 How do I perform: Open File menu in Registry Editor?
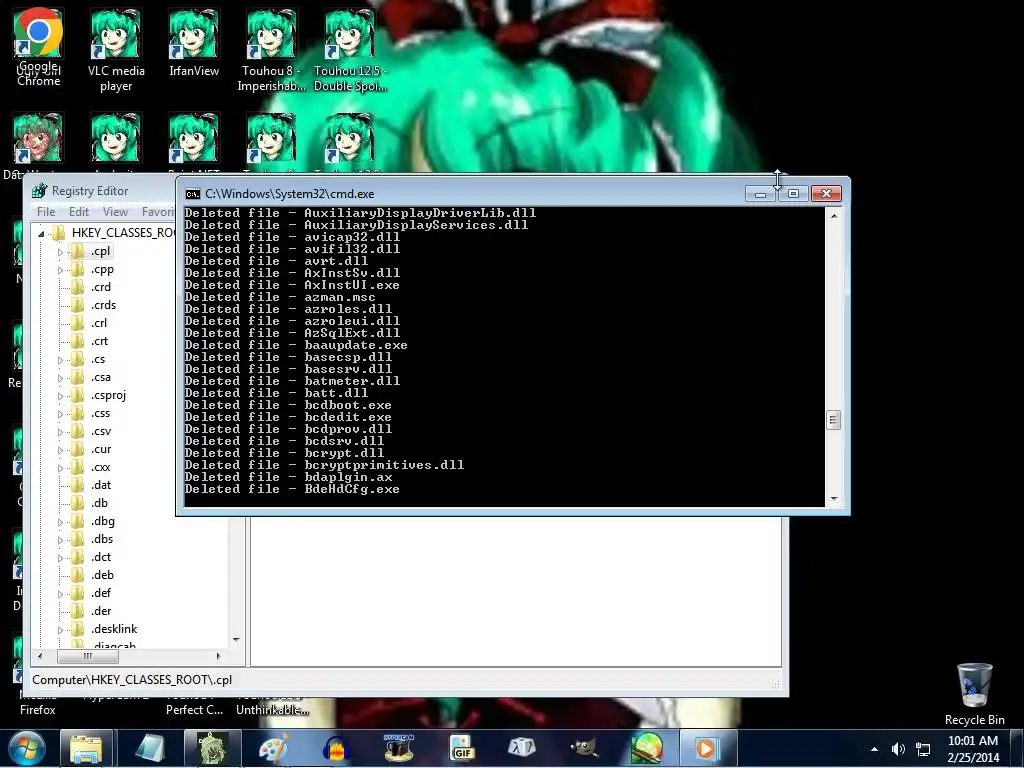point(46,212)
